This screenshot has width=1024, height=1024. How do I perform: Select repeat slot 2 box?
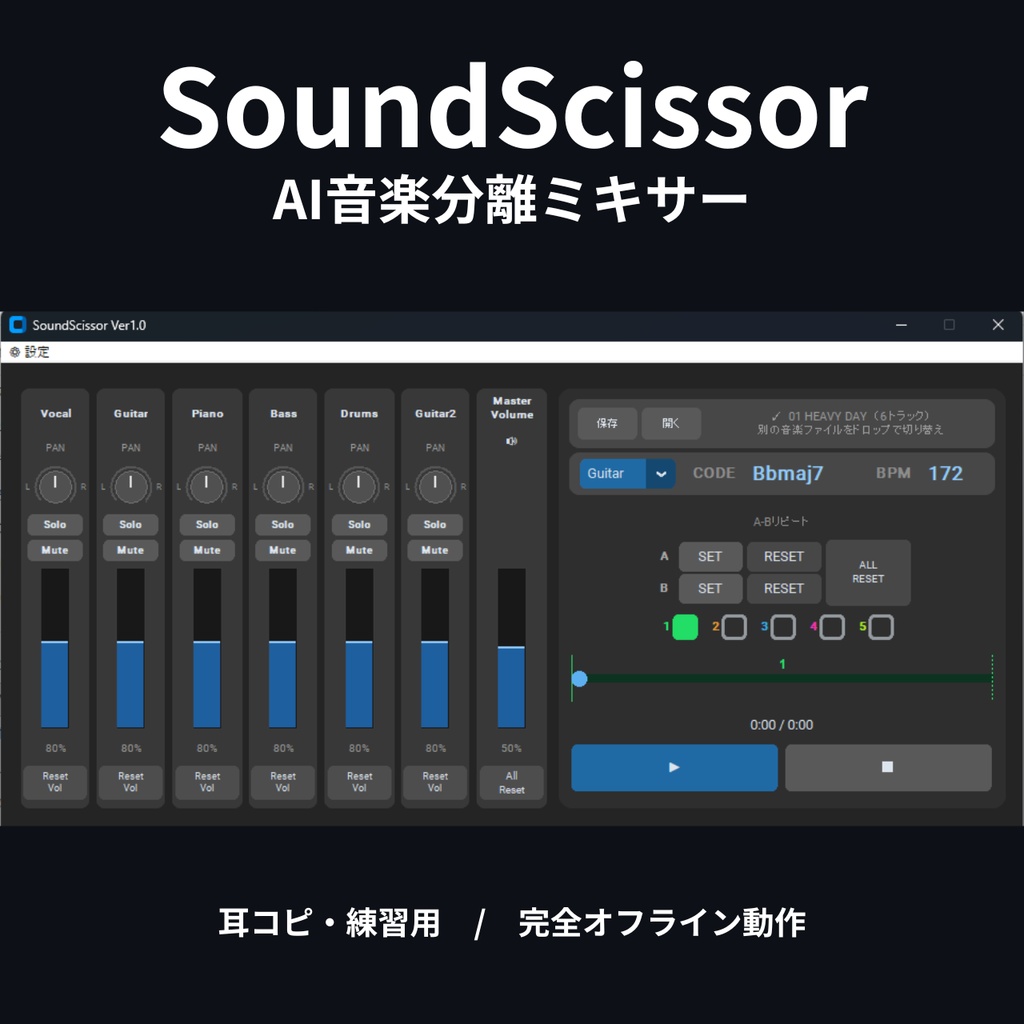(x=734, y=627)
